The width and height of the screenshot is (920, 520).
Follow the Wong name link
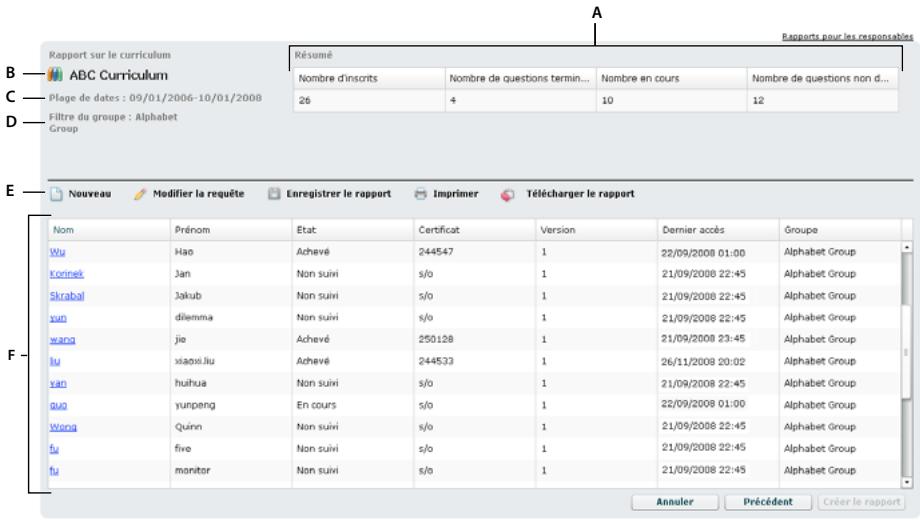click(x=63, y=427)
